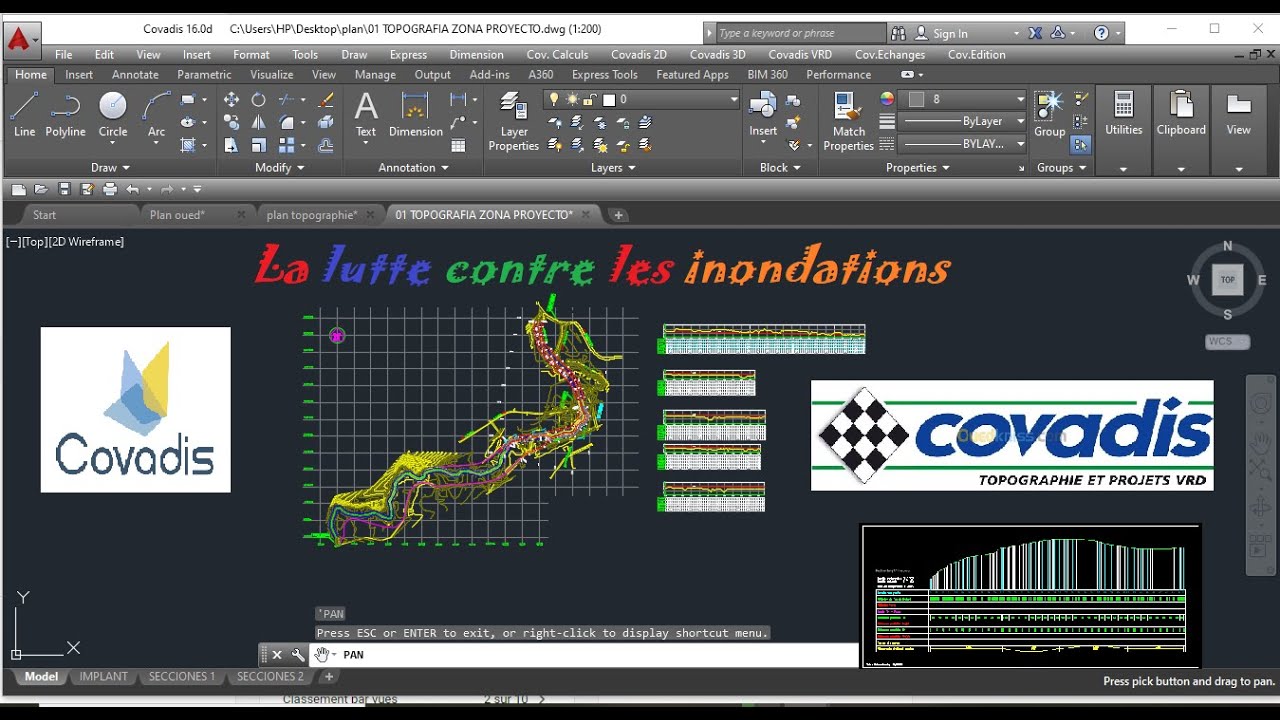1280x720 pixels.
Task: Insert a Table from Annotation panel
Action: pos(458,145)
